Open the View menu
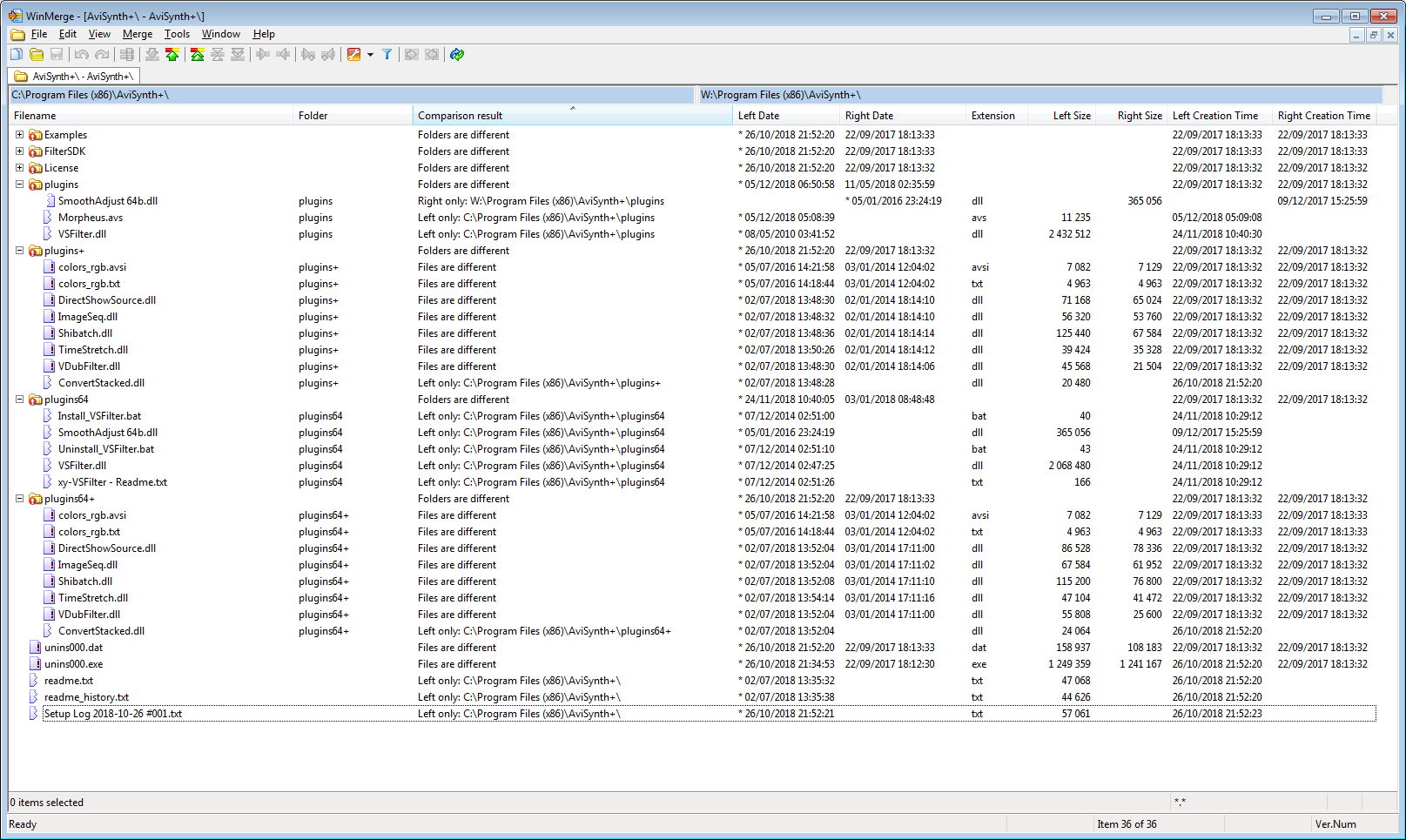This screenshot has width=1406, height=840. (x=99, y=34)
